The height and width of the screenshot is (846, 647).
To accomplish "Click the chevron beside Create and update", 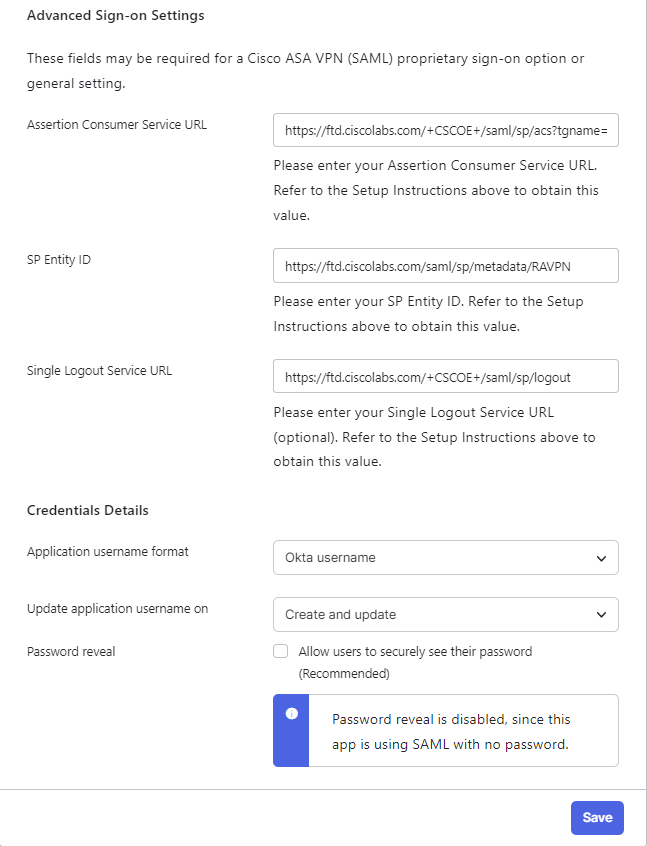I will coord(601,614).
